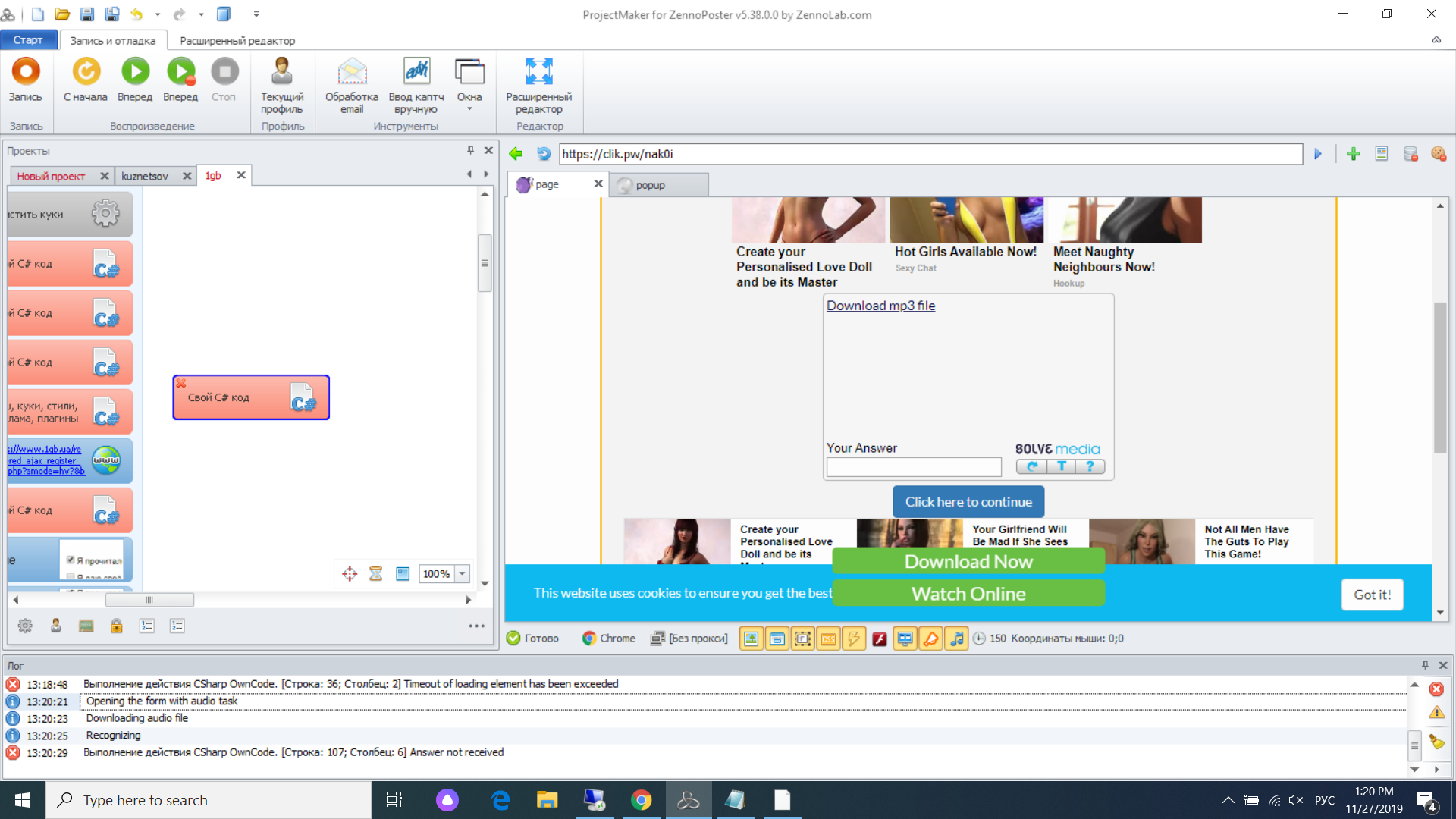Restart playback with С начала button
Viewport: 1456px width, 819px height.
86,72
